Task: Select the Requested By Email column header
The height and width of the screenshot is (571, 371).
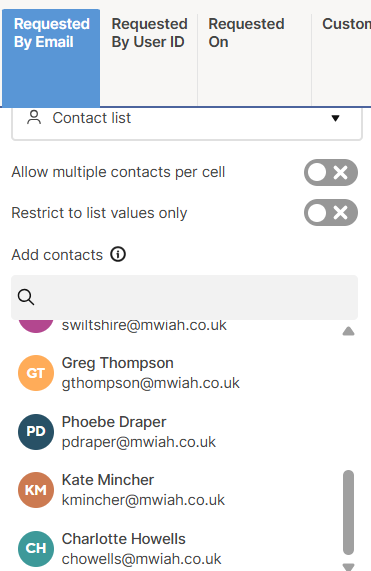Action: [51, 58]
